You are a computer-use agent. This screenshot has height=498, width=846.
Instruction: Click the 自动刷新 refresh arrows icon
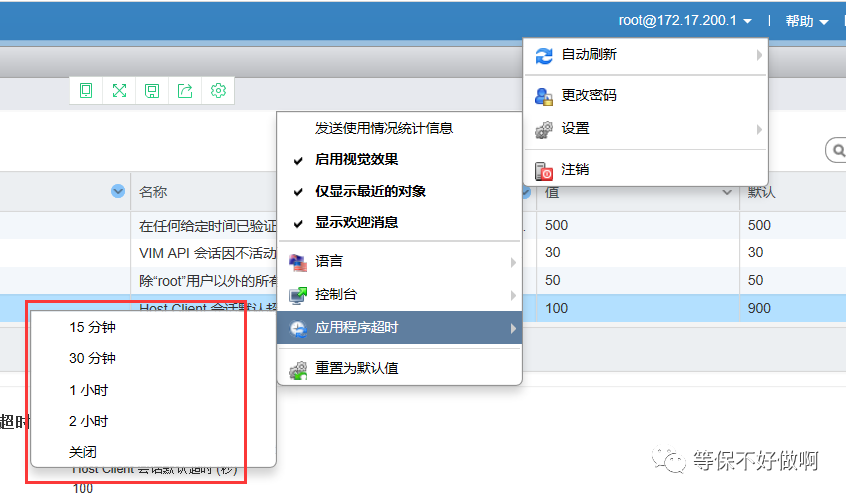coord(544,56)
